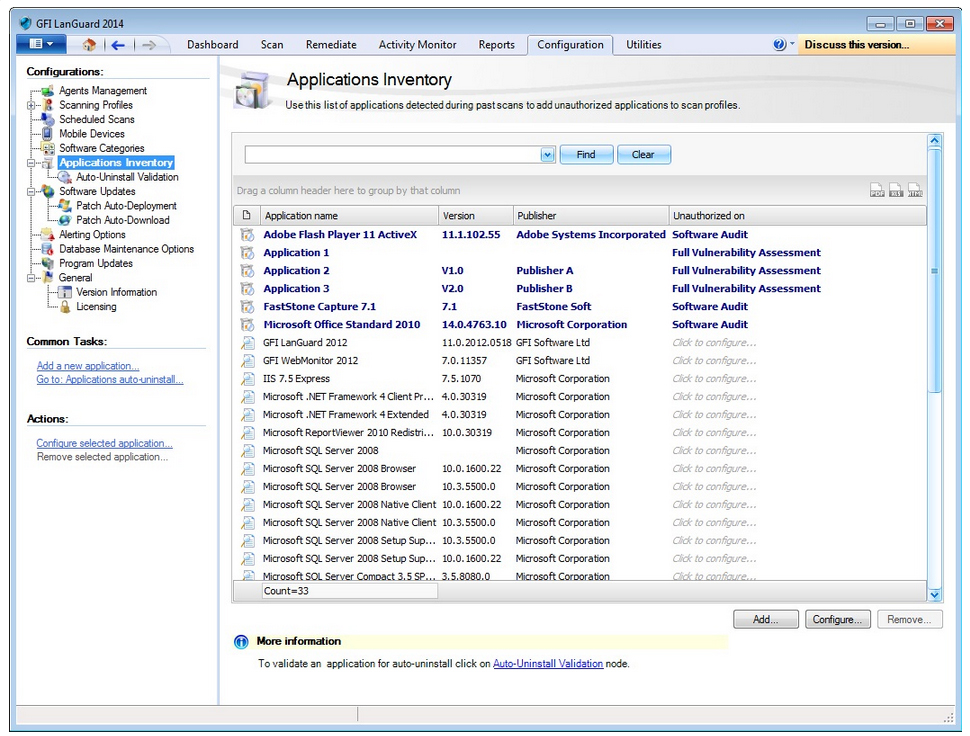Switch to Activity Monitor tab
This screenshot has height=736, width=970.
(x=417, y=45)
